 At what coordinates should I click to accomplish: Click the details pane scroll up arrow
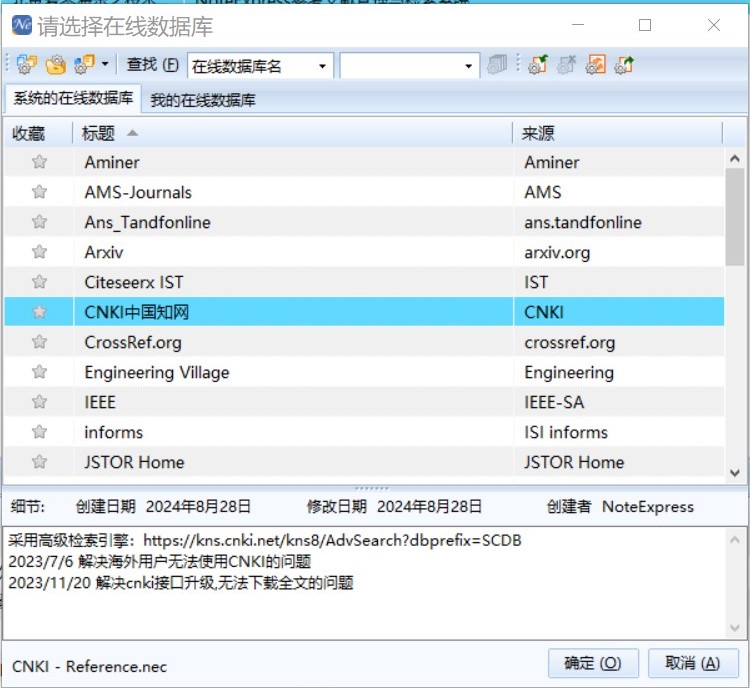(735, 540)
